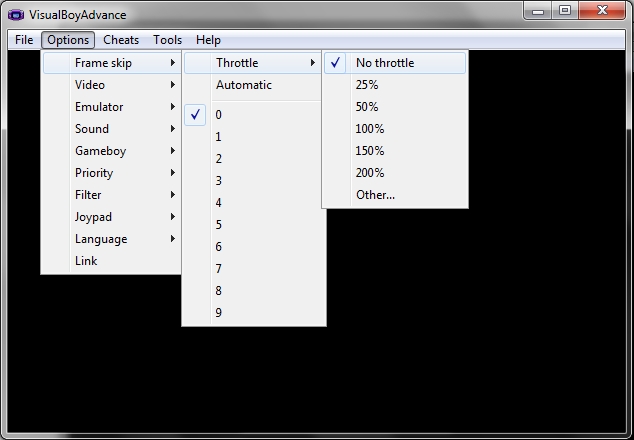Click the VisualBoyAdvance title bar icon

pos(16,15)
